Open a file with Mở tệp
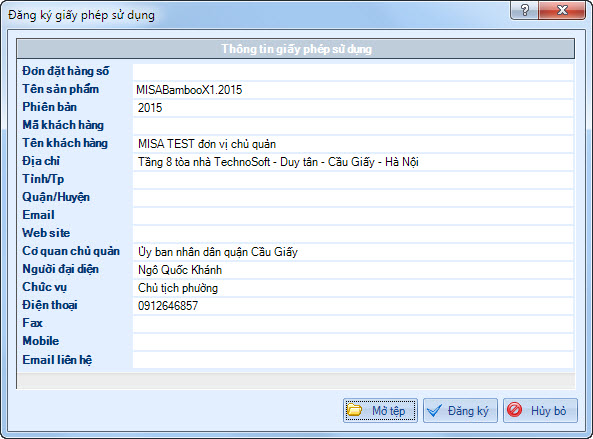This screenshot has width=593, height=439. click(x=380, y=410)
